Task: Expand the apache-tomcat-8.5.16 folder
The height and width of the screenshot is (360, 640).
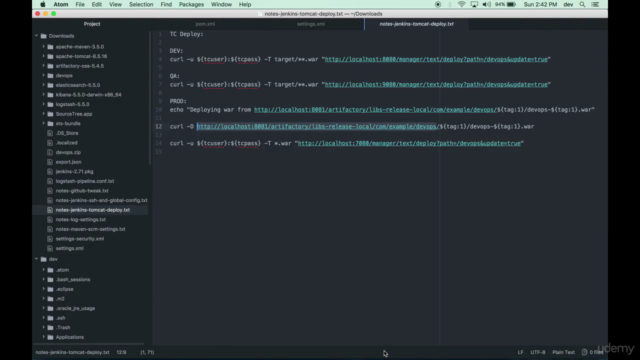Action: point(44,56)
